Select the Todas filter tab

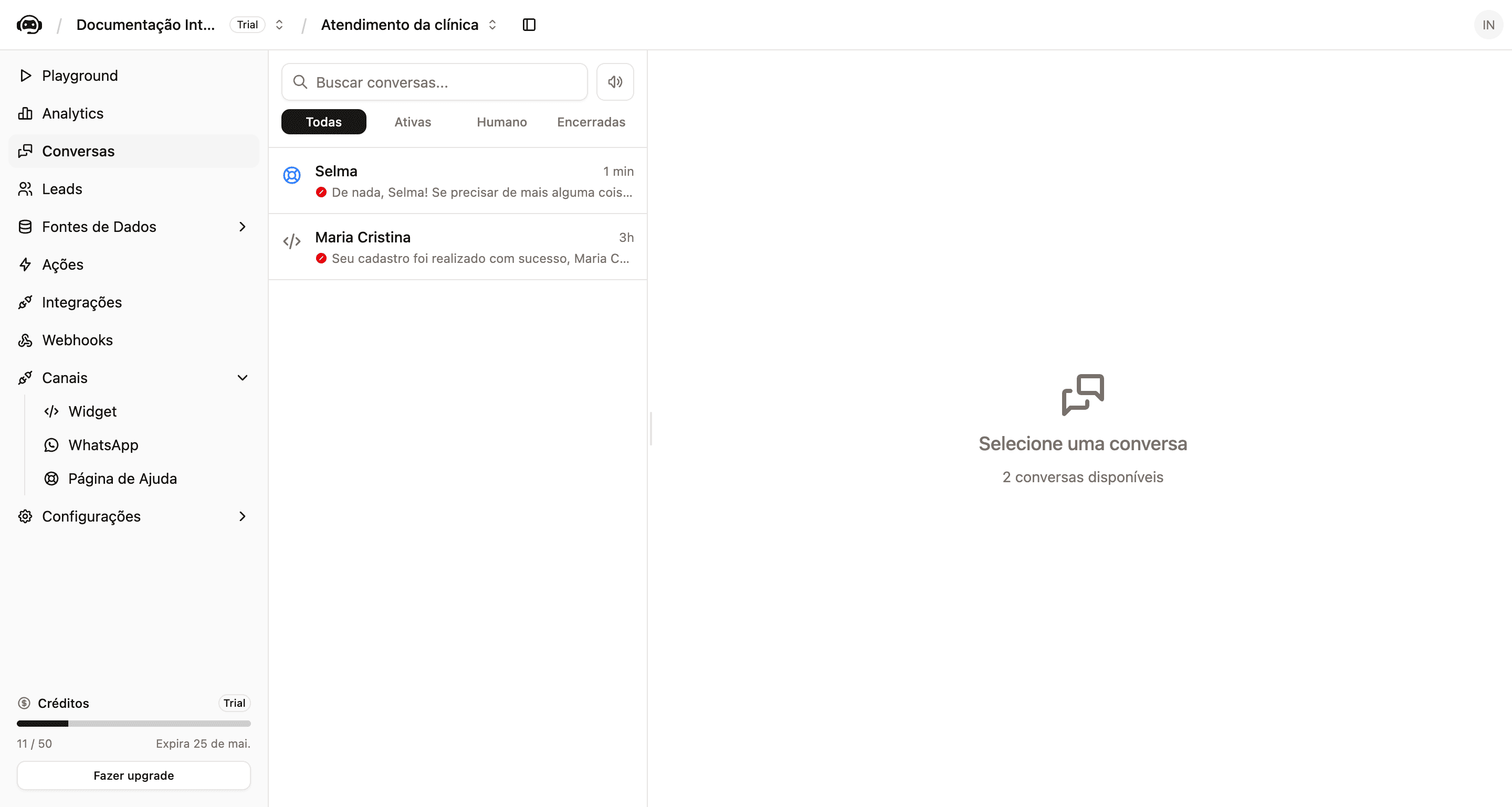pyautogui.click(x=323, y=122)
